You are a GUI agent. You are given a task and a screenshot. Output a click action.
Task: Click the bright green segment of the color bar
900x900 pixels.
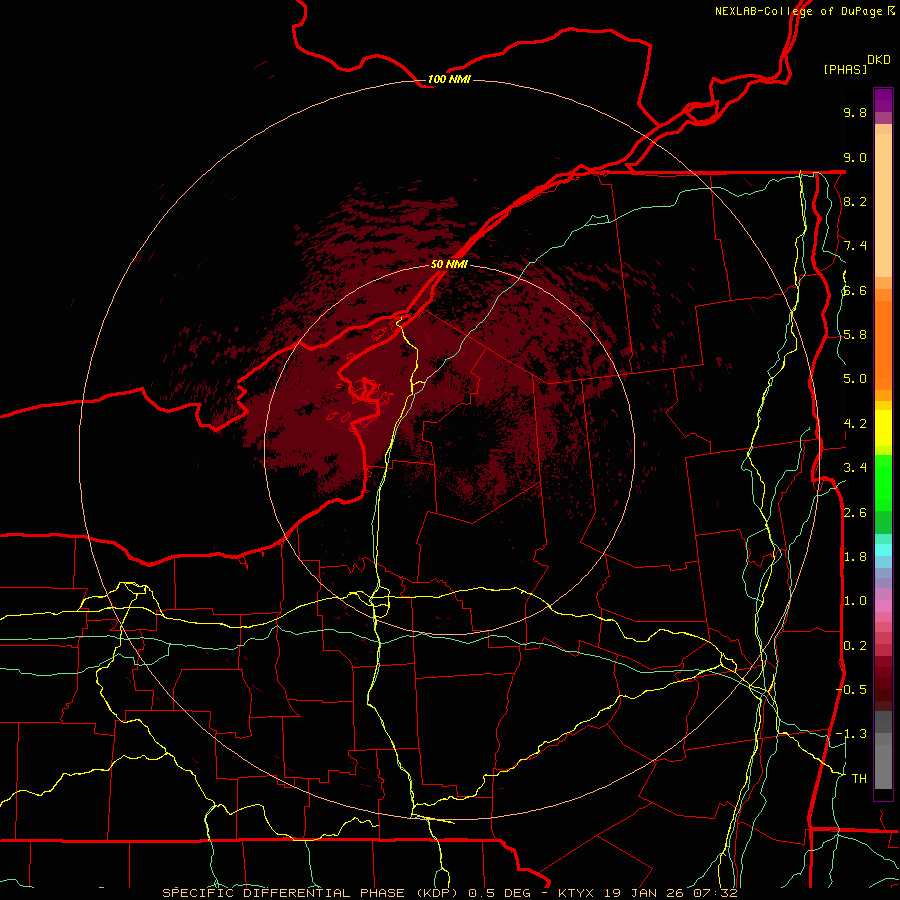click(883, 482)
